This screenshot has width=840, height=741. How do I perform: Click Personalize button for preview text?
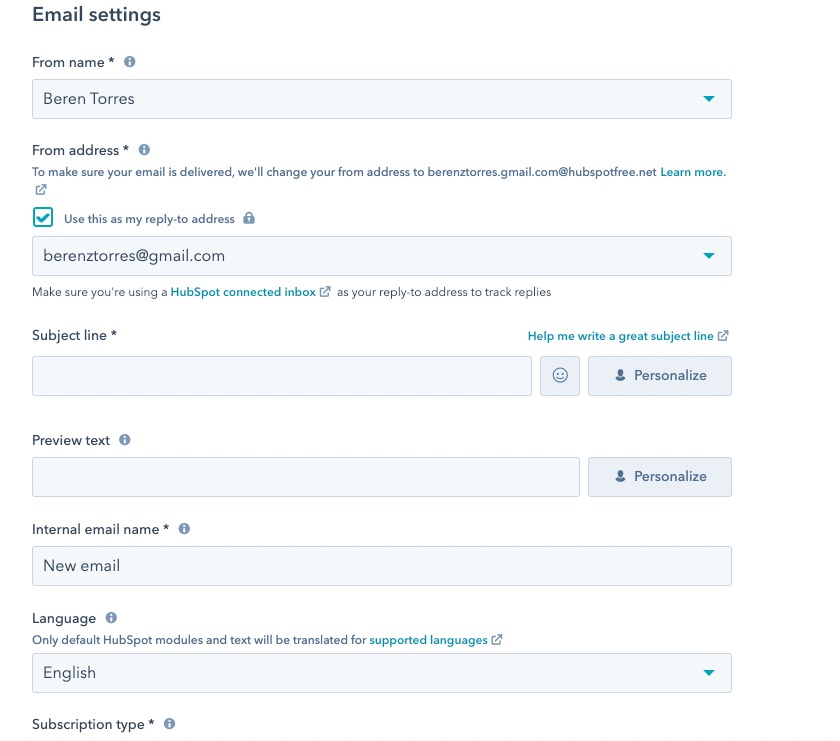click(660, 477)
